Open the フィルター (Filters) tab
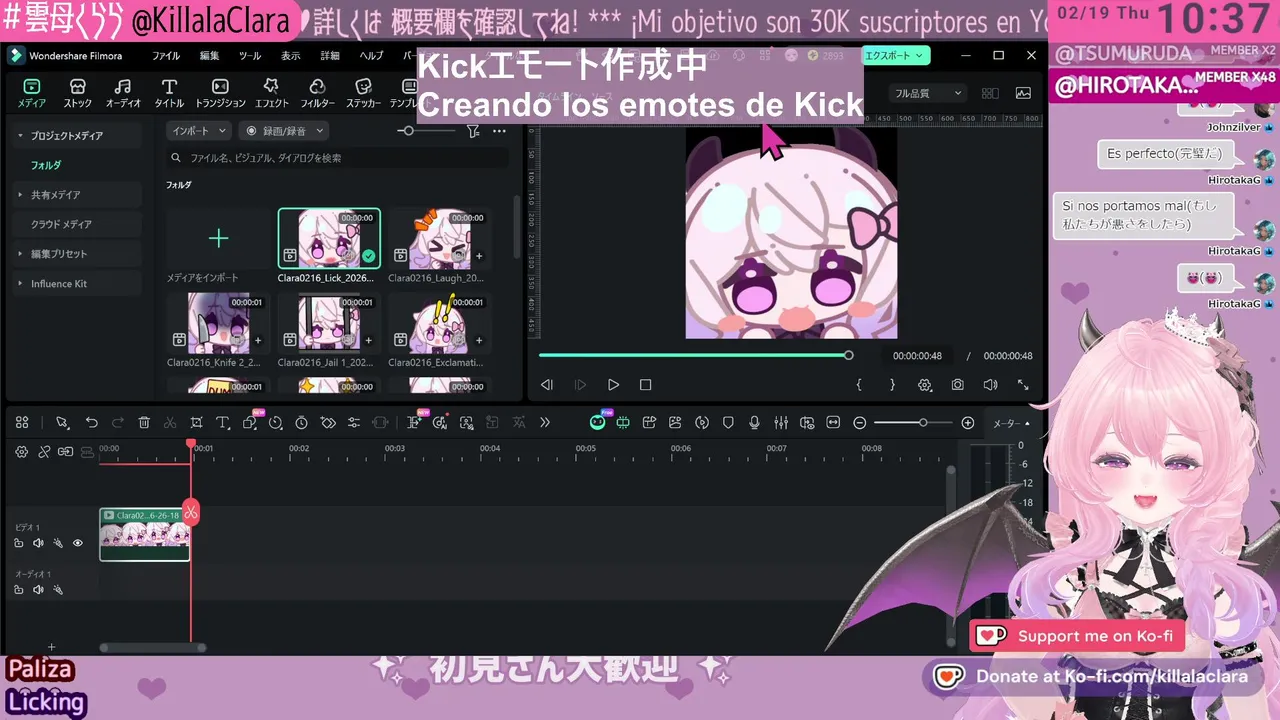This screenshot has width=1280, height=720. 317,93
